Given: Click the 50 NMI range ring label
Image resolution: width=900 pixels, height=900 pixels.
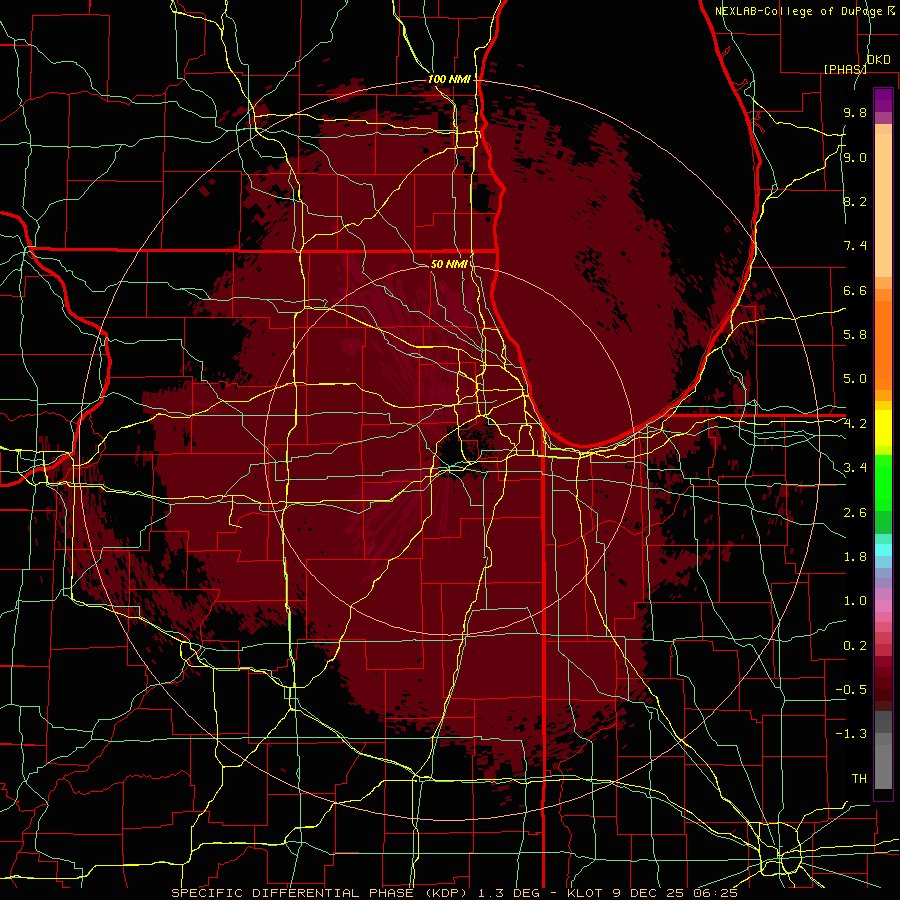Looking at the screenshot, I should click(449, 264).
